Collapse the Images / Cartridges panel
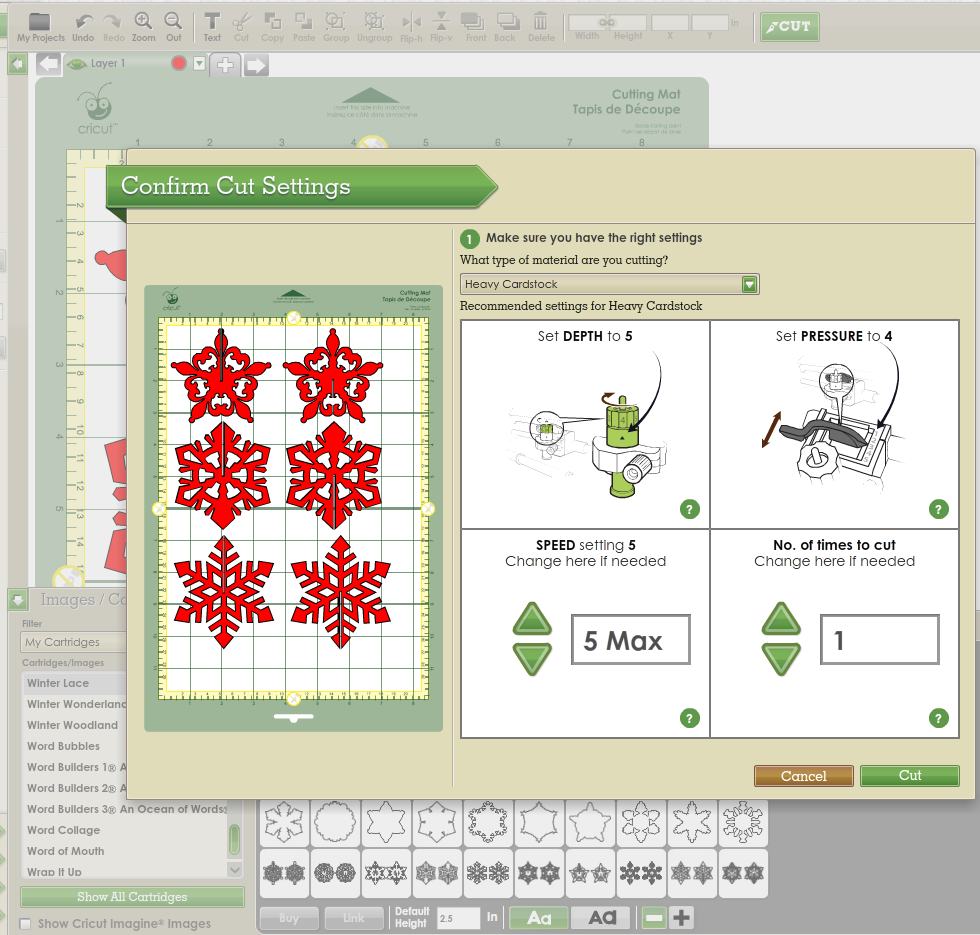The width and height of the screenshot is (980, 935). point(18,600)
